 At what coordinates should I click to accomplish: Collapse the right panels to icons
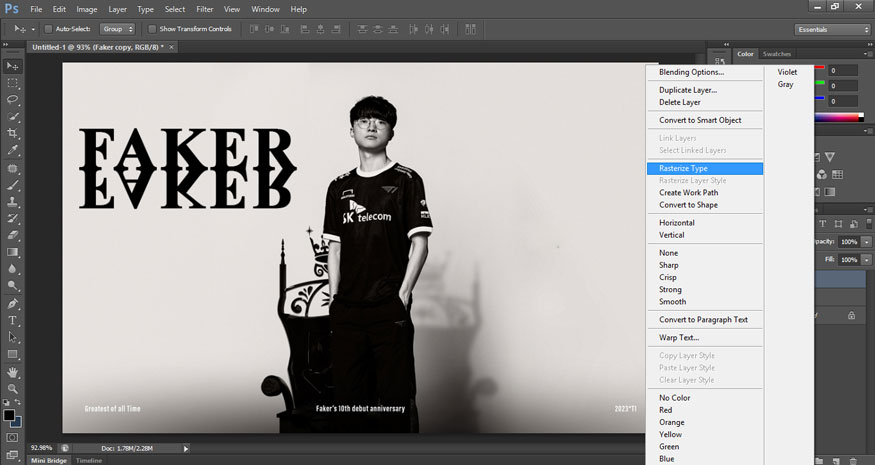pyautogui.click(x=868, y=45)
